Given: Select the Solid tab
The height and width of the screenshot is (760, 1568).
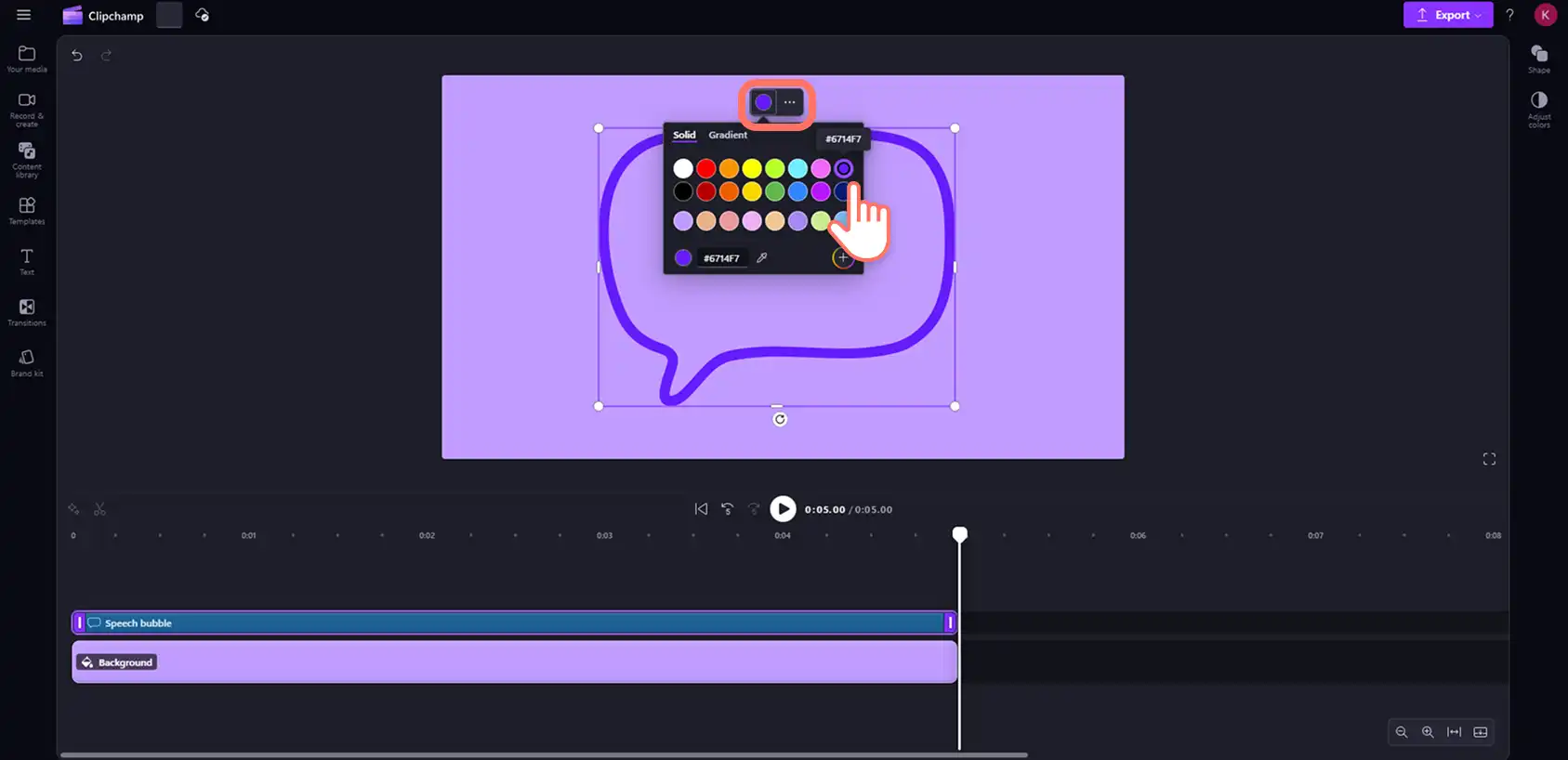Looking at the screenshot, I should (684, 135).
